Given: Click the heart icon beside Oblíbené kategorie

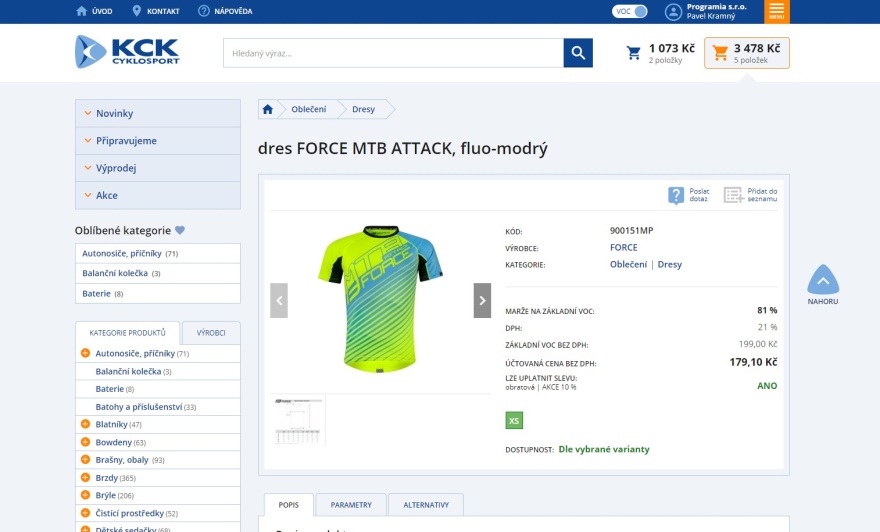Looking at the screenshot, I should (x=180, y=230).
